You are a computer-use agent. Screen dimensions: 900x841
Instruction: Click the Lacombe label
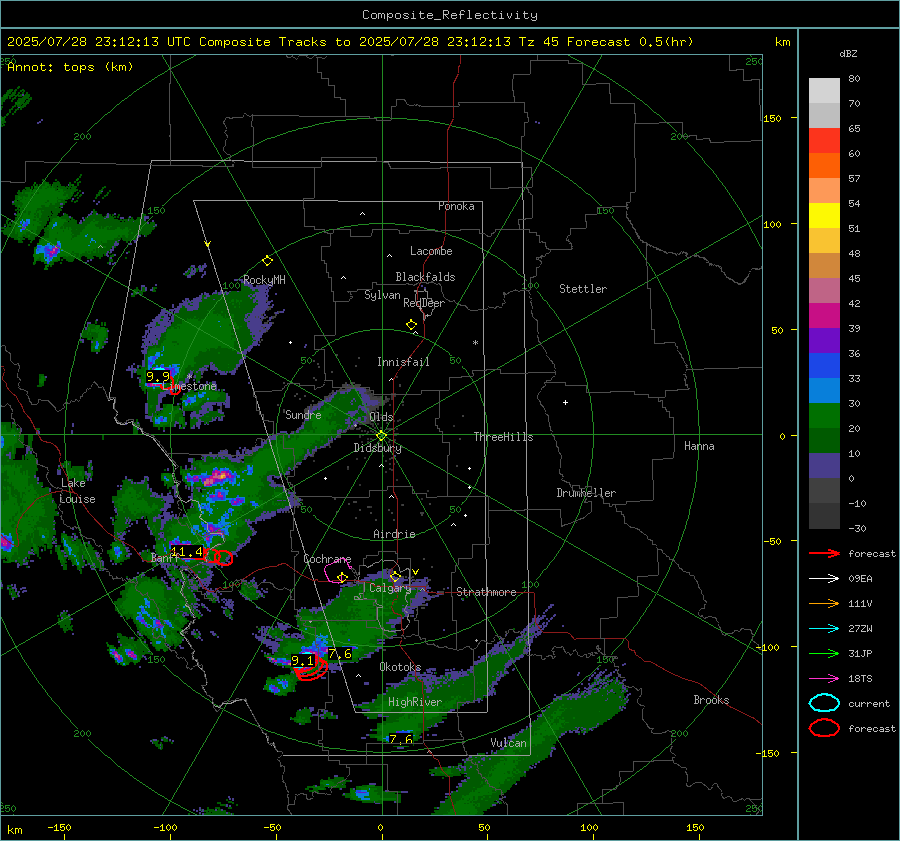click(x=431, y=251)
